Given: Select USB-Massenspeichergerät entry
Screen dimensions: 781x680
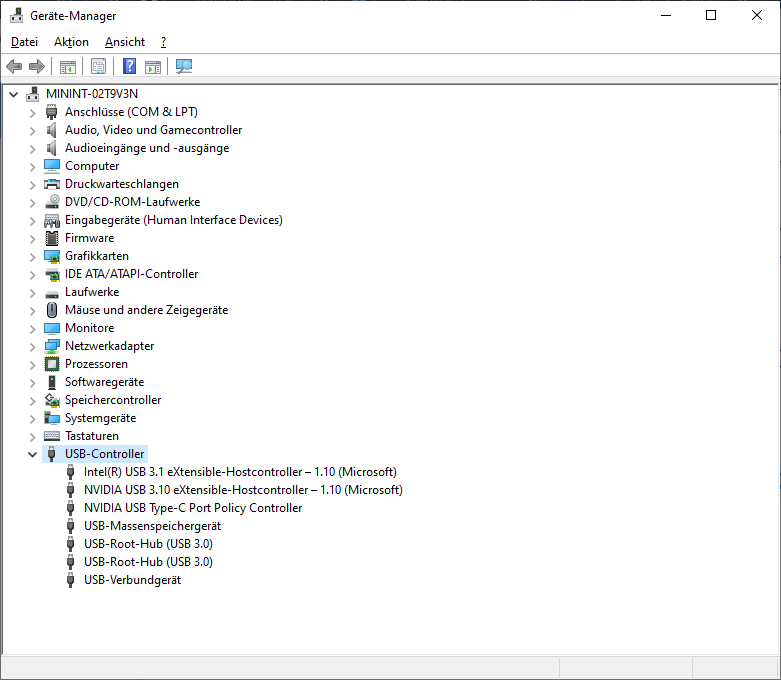Looking at the screenshot, I should (x=152, y=526).
